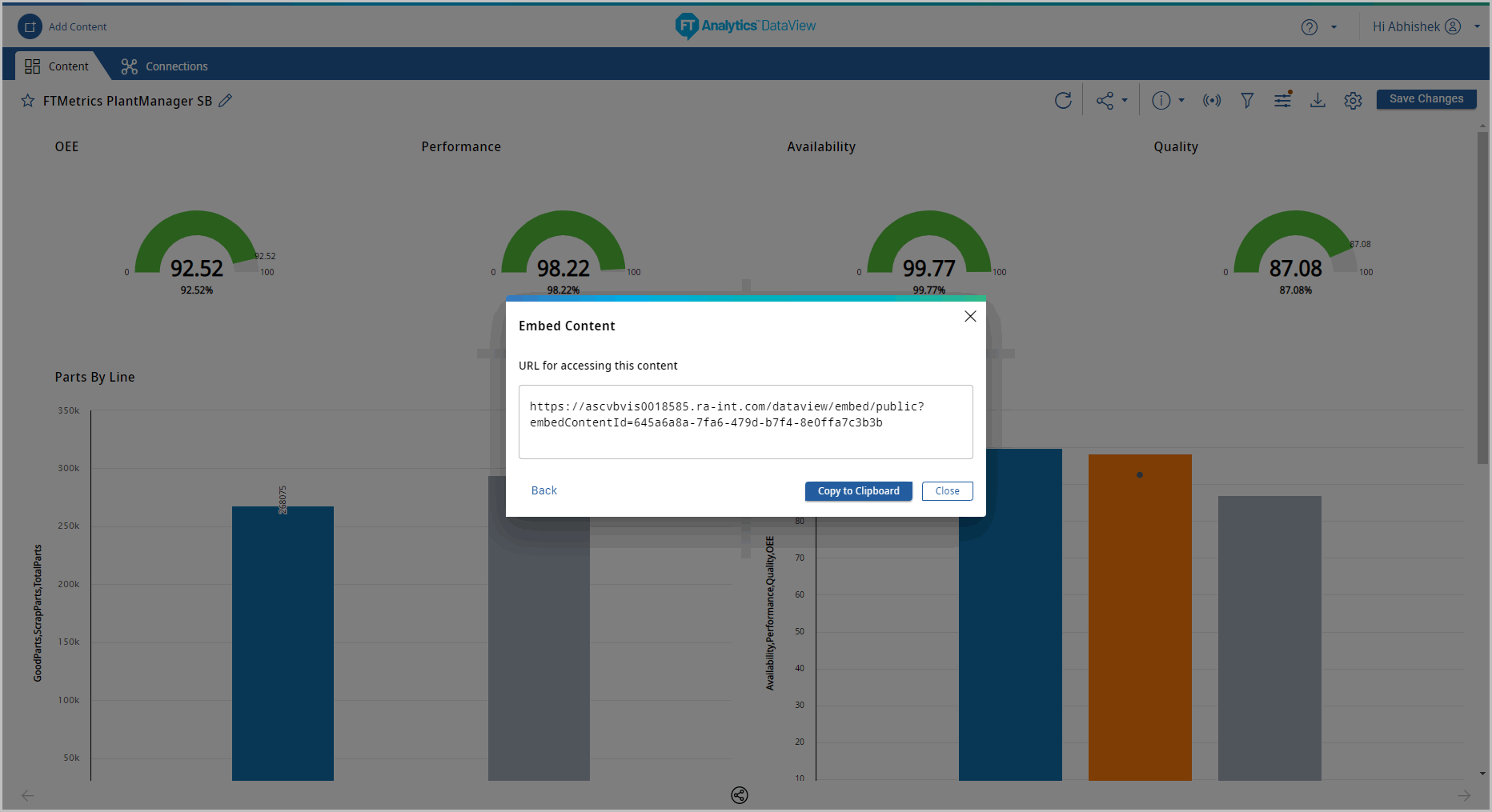Click the 'URL for accessing this content' label
Screen dimensions: 1492x812
[598, 366]
